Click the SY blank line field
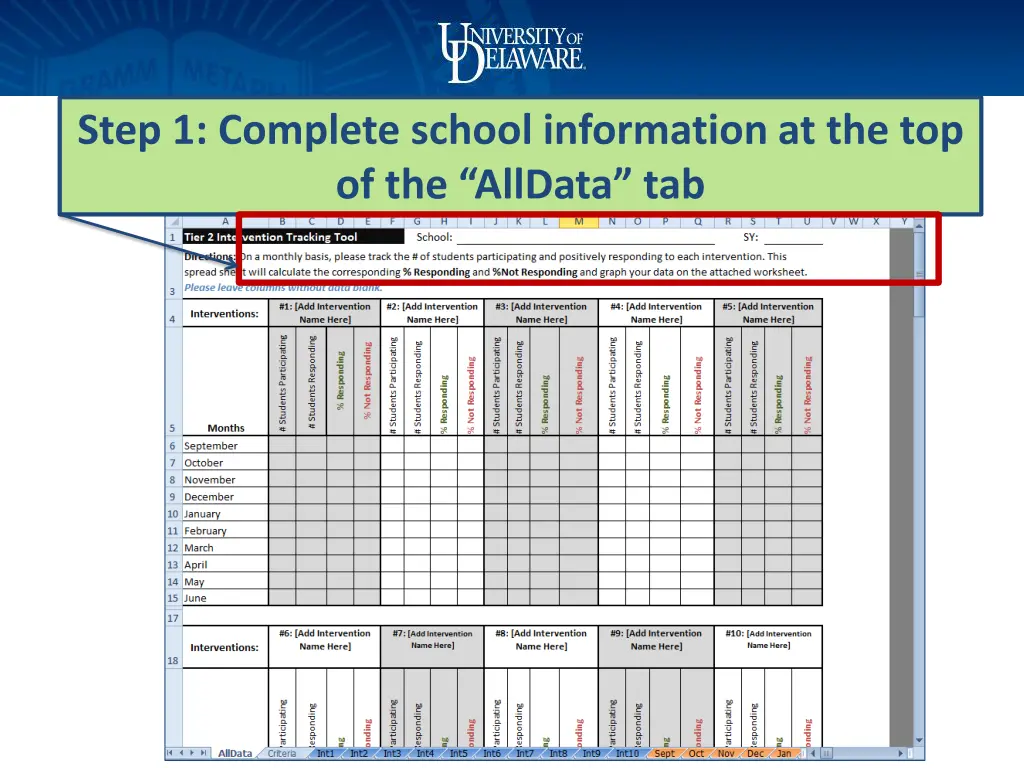1024x768 pixels. click(x=793, y=238)
